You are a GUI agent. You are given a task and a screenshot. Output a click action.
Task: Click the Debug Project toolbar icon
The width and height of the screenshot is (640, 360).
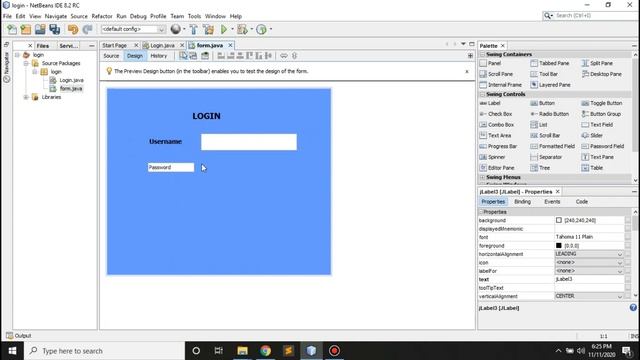[x=242, y=29]
